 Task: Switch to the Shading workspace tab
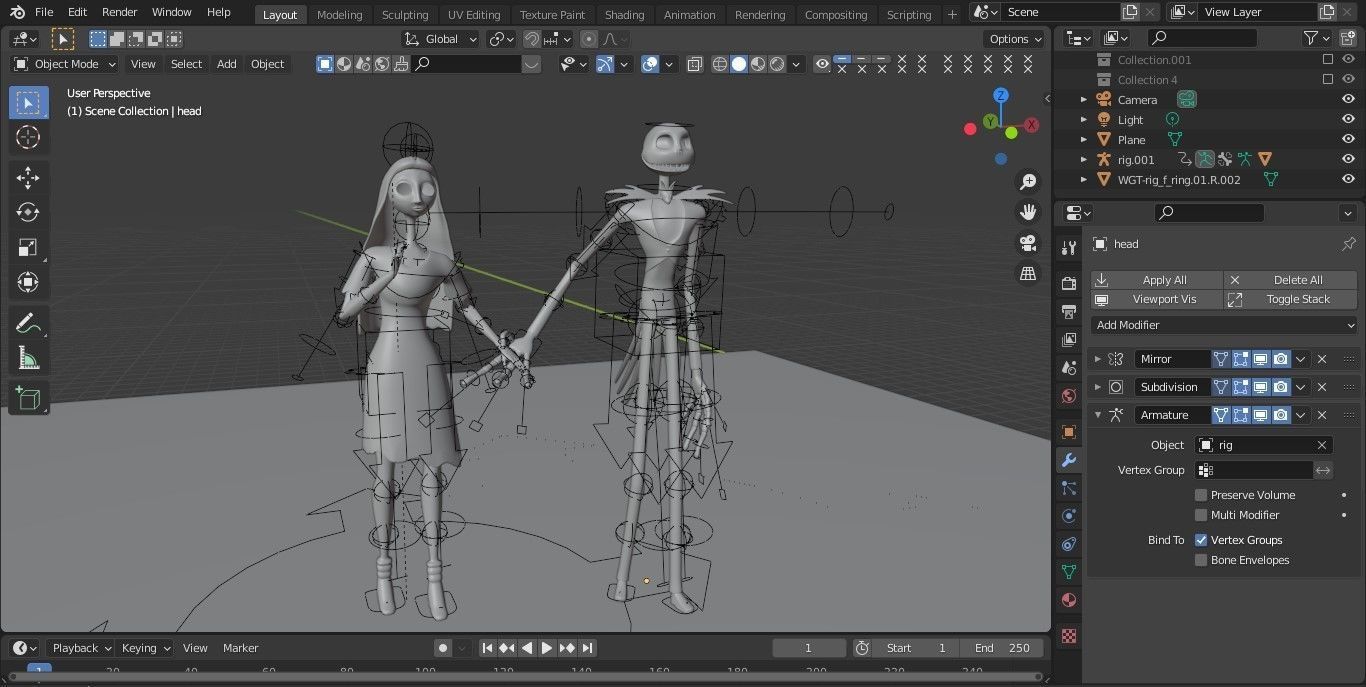(x=624, y=15)
